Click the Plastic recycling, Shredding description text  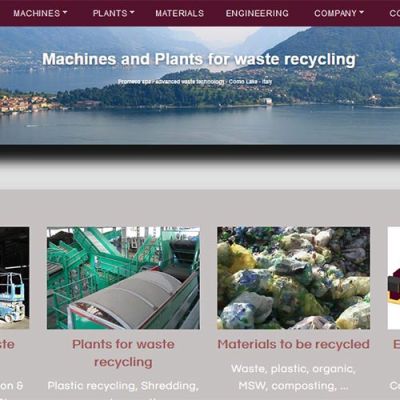(x=123, y=386)
